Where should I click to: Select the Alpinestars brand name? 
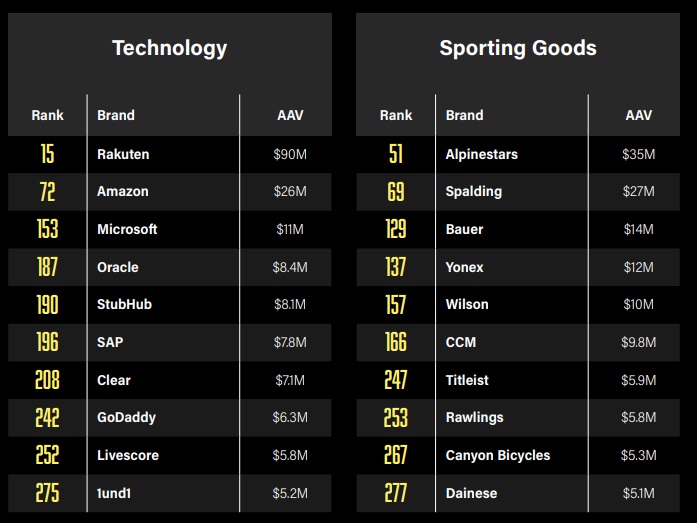(x=482, y=154)
